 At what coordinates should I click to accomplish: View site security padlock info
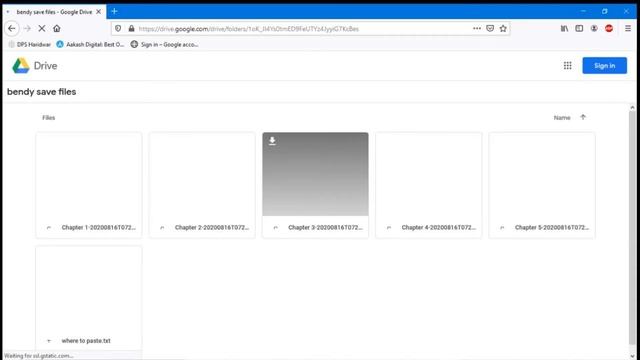pos(131,29)
